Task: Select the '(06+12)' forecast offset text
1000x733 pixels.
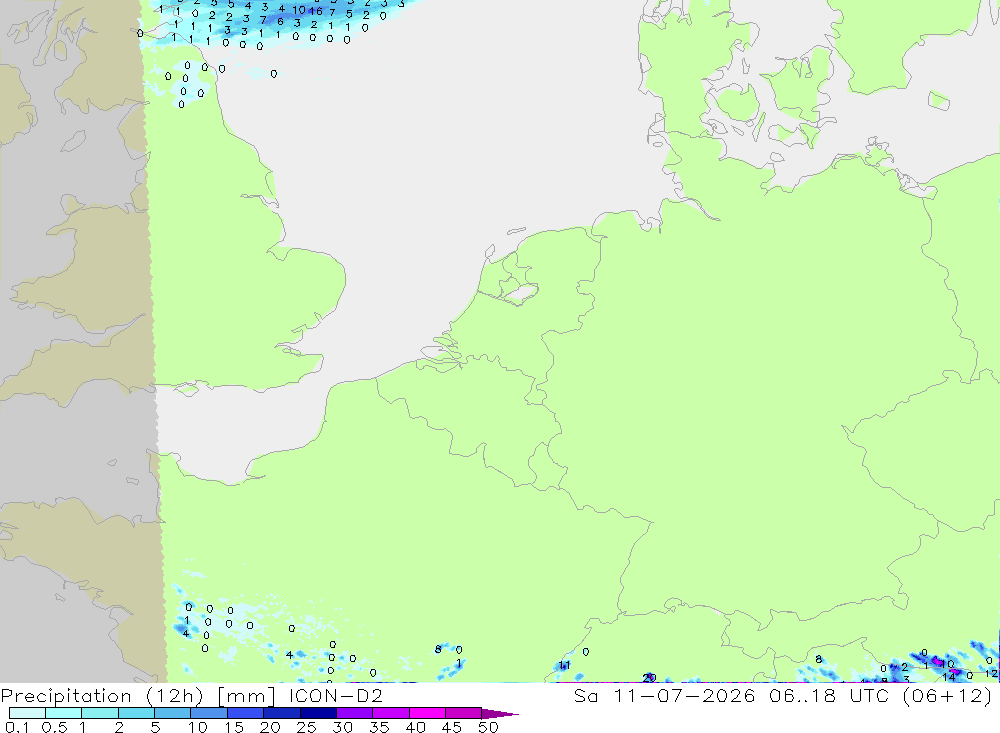Action: (x=948, y=696)
